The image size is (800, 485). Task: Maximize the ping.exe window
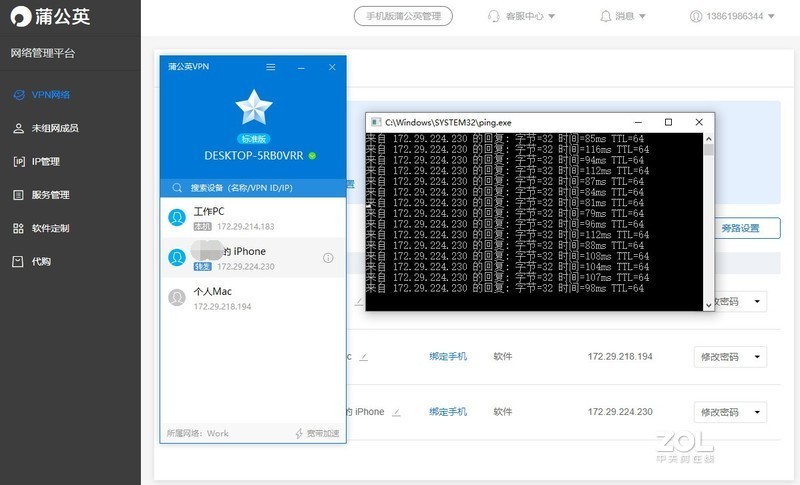point(668,122)
